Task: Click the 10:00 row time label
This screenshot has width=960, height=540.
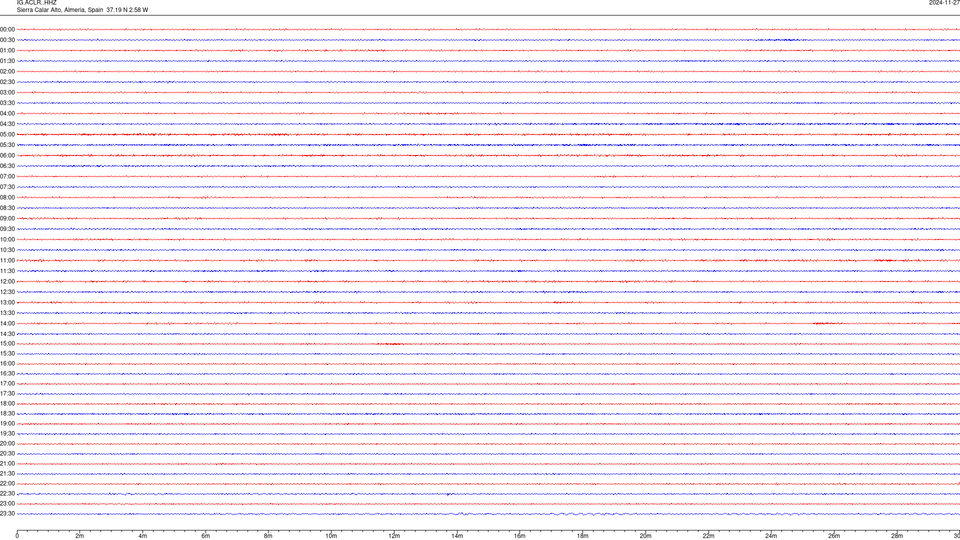Action: click(x=7, y=239)
